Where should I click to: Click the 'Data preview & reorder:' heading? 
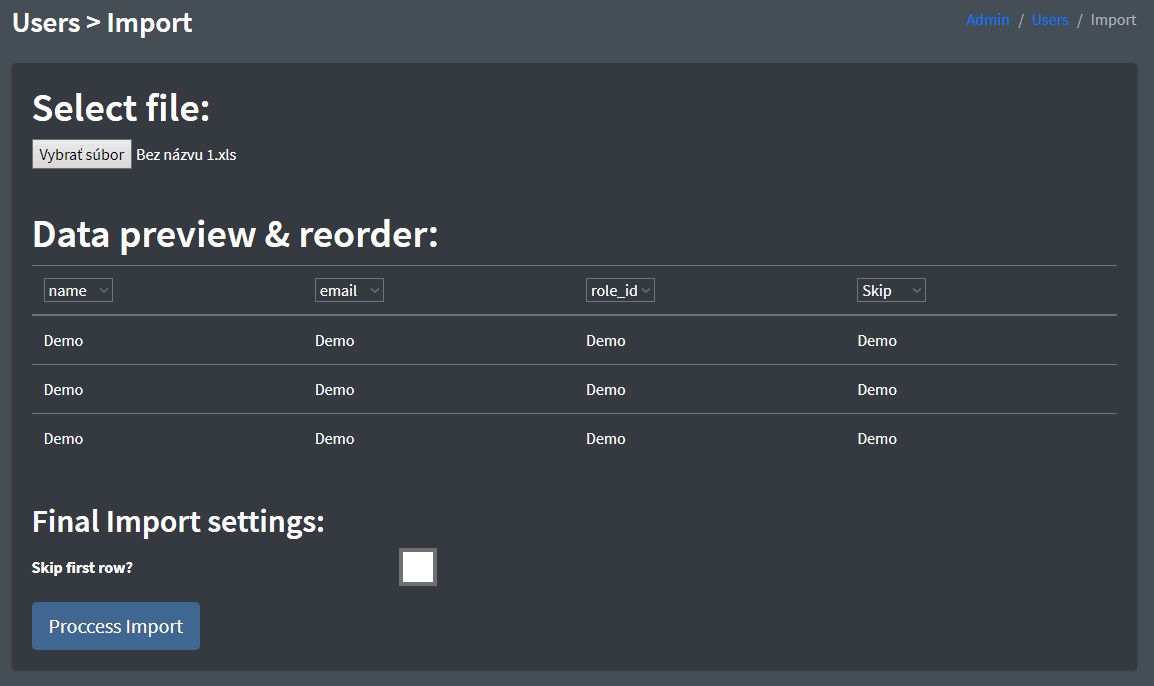pyautogui.click(x=235, y=234)
